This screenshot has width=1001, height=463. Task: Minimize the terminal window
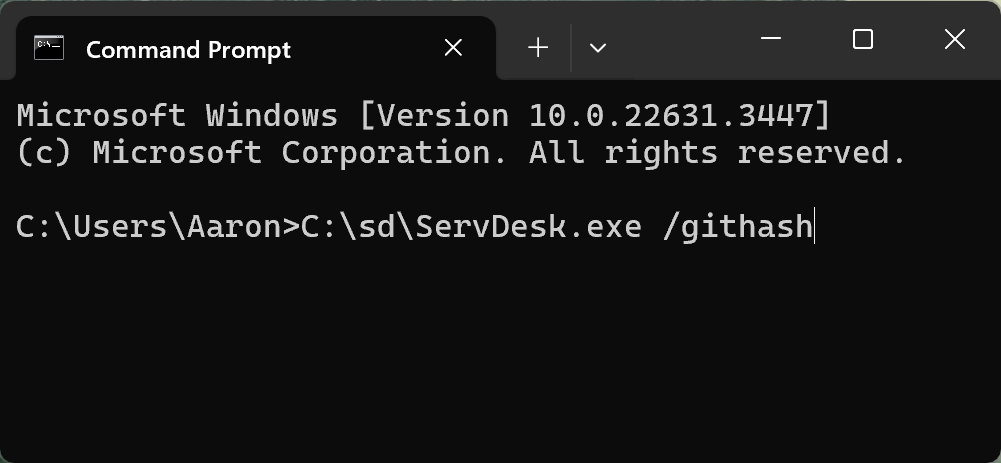tap(770, 40)
